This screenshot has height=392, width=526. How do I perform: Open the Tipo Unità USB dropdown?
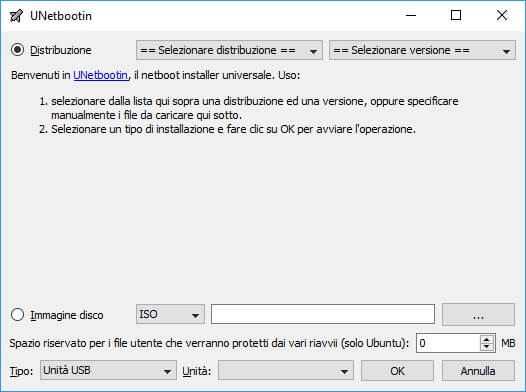tap(108, 370)
